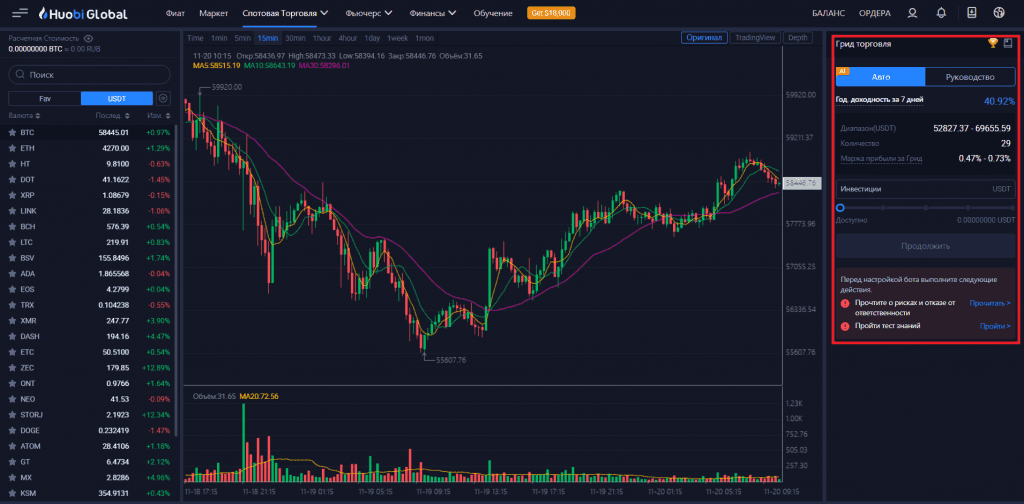Select the STORJ row in coin list
Viewport: 1024px width, 504px height.
point(89,415)
